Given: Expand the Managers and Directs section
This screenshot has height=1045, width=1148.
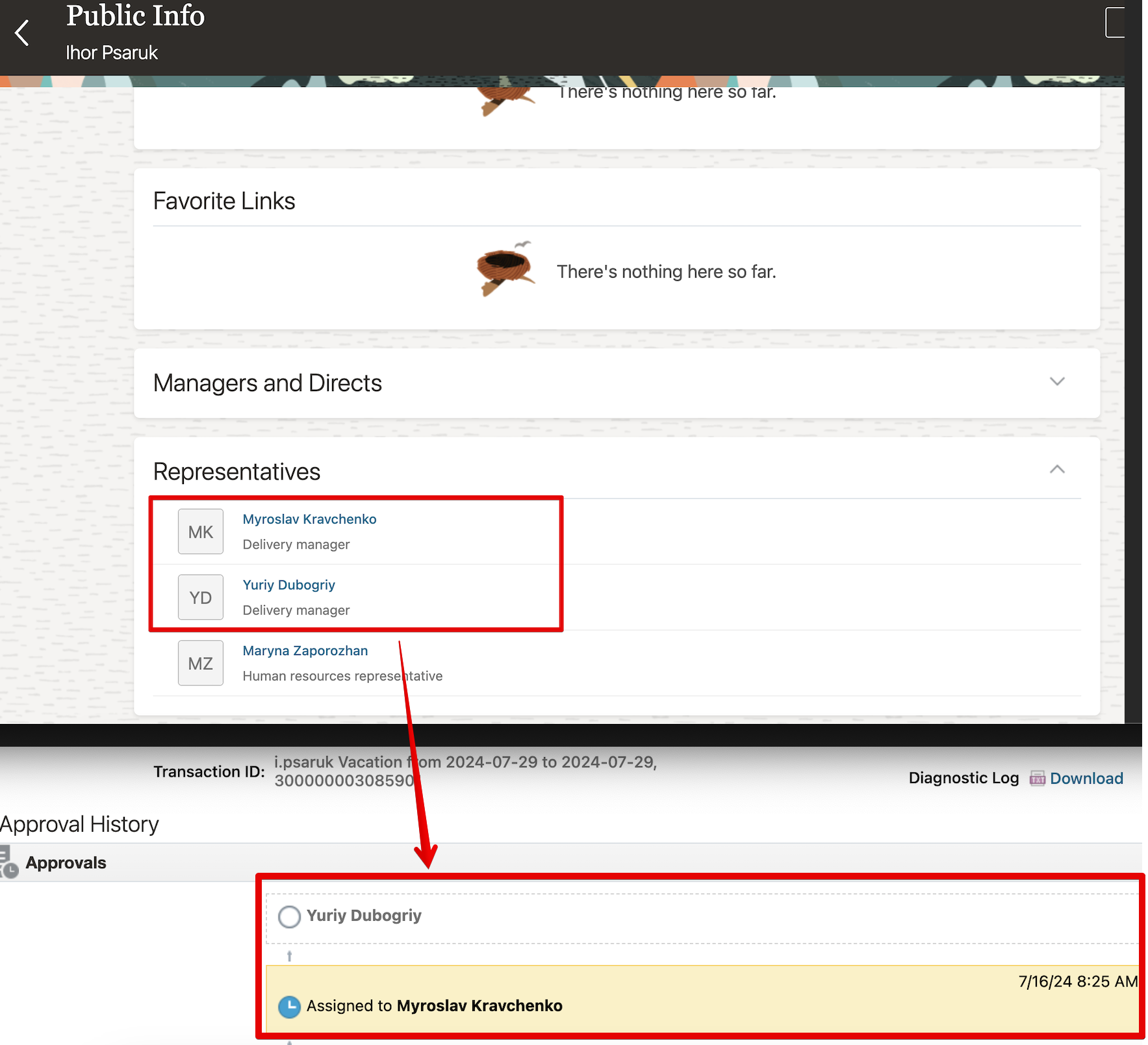Looking at the screenshot, I should [1057, 382].
